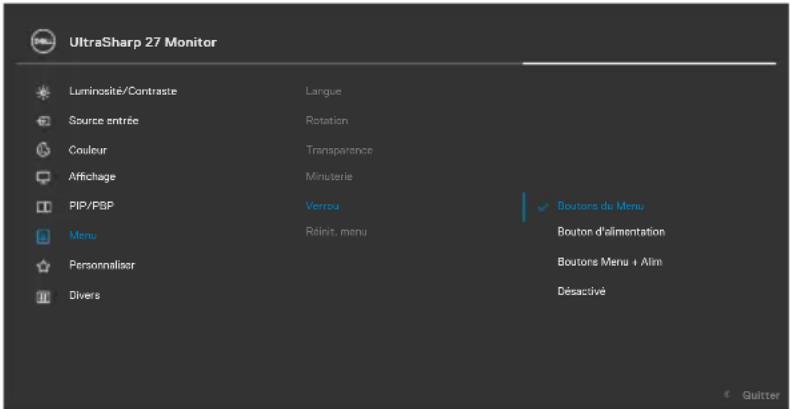790x409 pixels.
Task: Open the Affichage menu
Action: pyautogui.click(x=92, y=177)
